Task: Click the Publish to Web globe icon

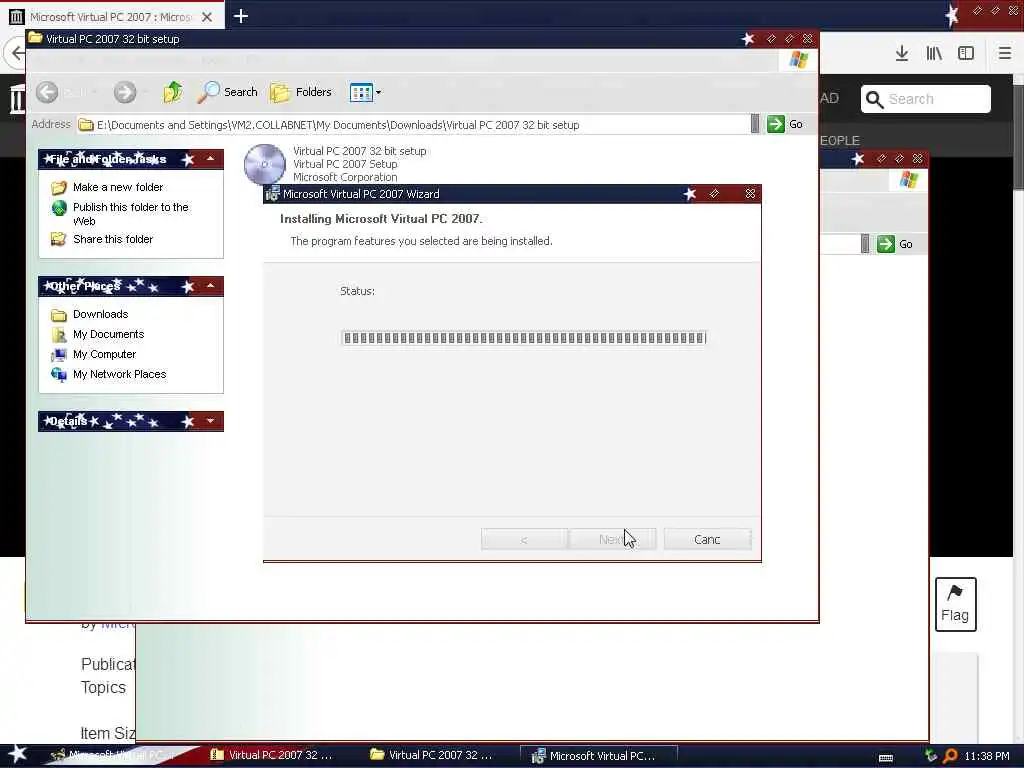Action: (59, 208)
